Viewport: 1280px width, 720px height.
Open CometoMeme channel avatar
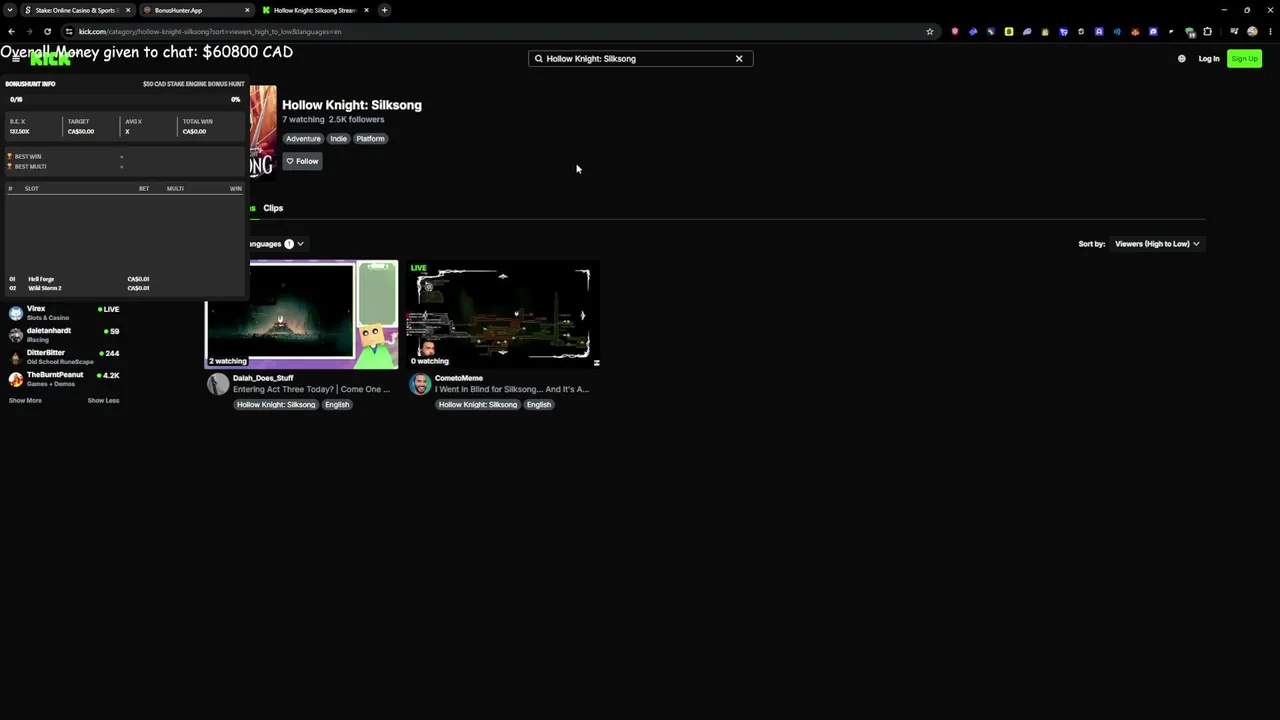tap(420, 385)
